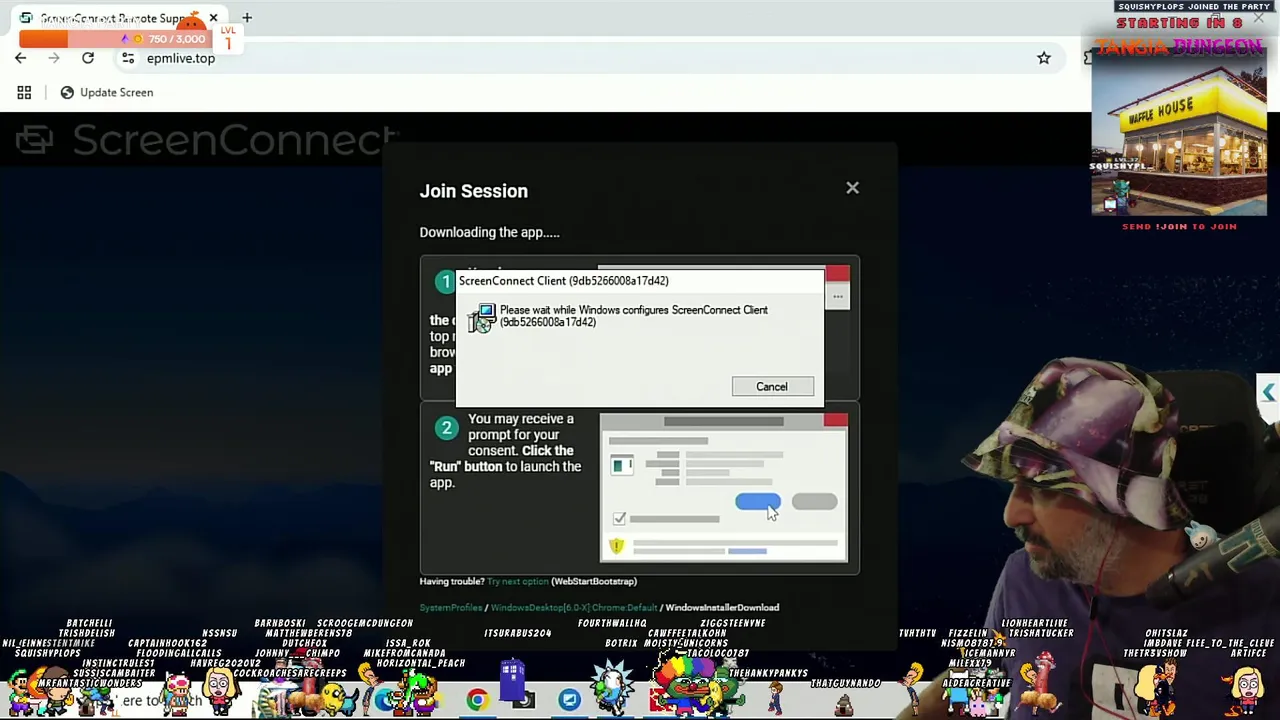The image size is (1280, 720).
Task: Open a new browser tab
Action: click(x=247, y=18)
